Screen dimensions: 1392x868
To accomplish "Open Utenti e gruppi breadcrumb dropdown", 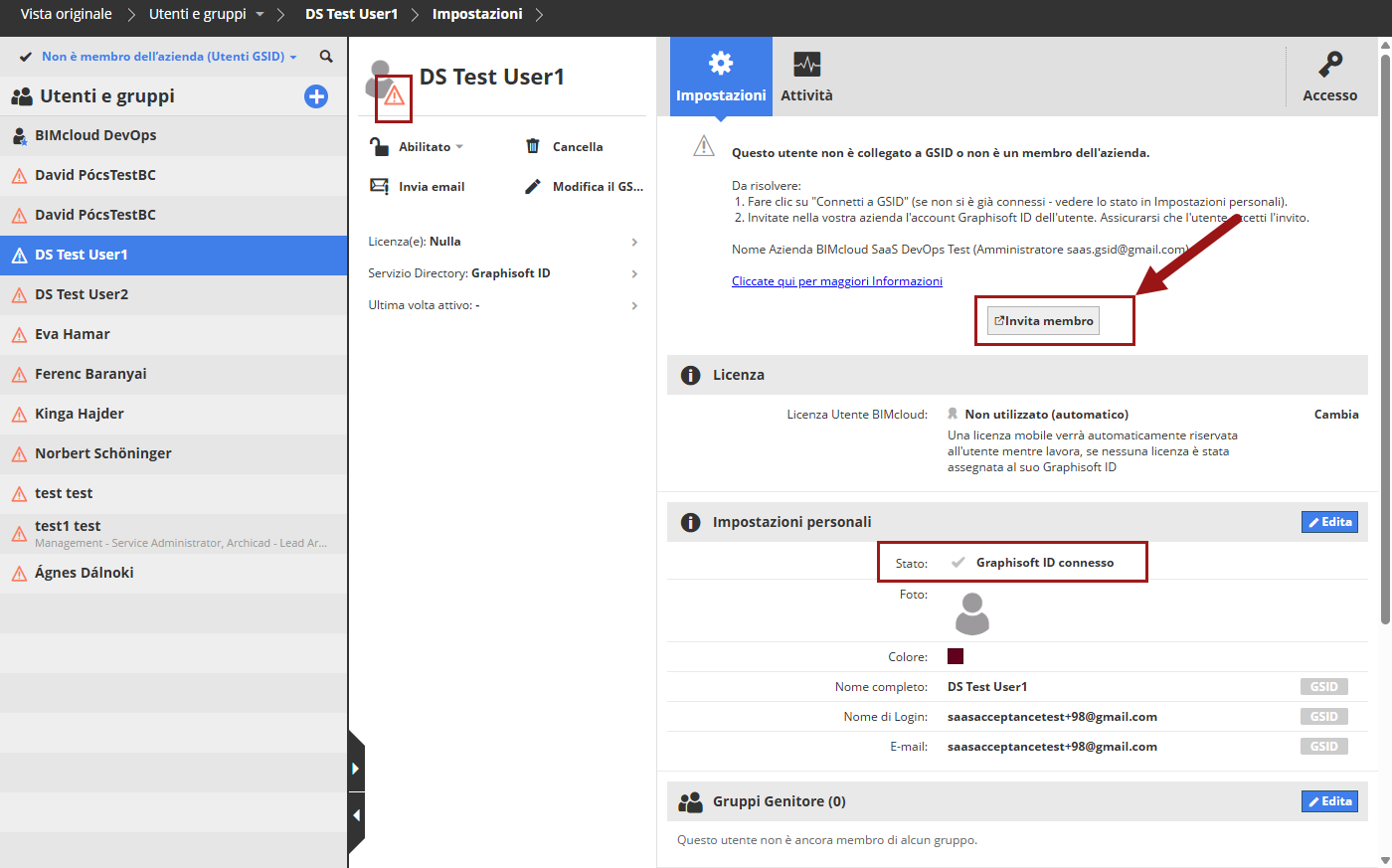I will pyautogui.click(x=261, y=14).
